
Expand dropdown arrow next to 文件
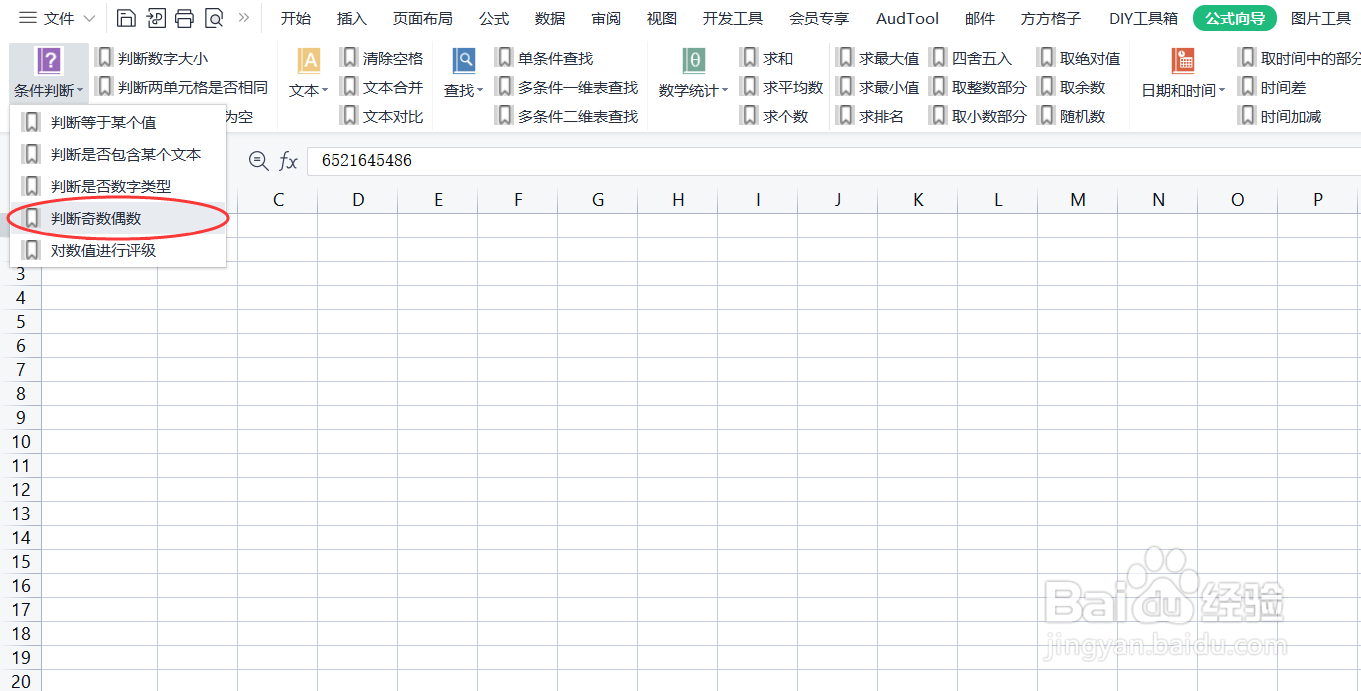[89, 19]
